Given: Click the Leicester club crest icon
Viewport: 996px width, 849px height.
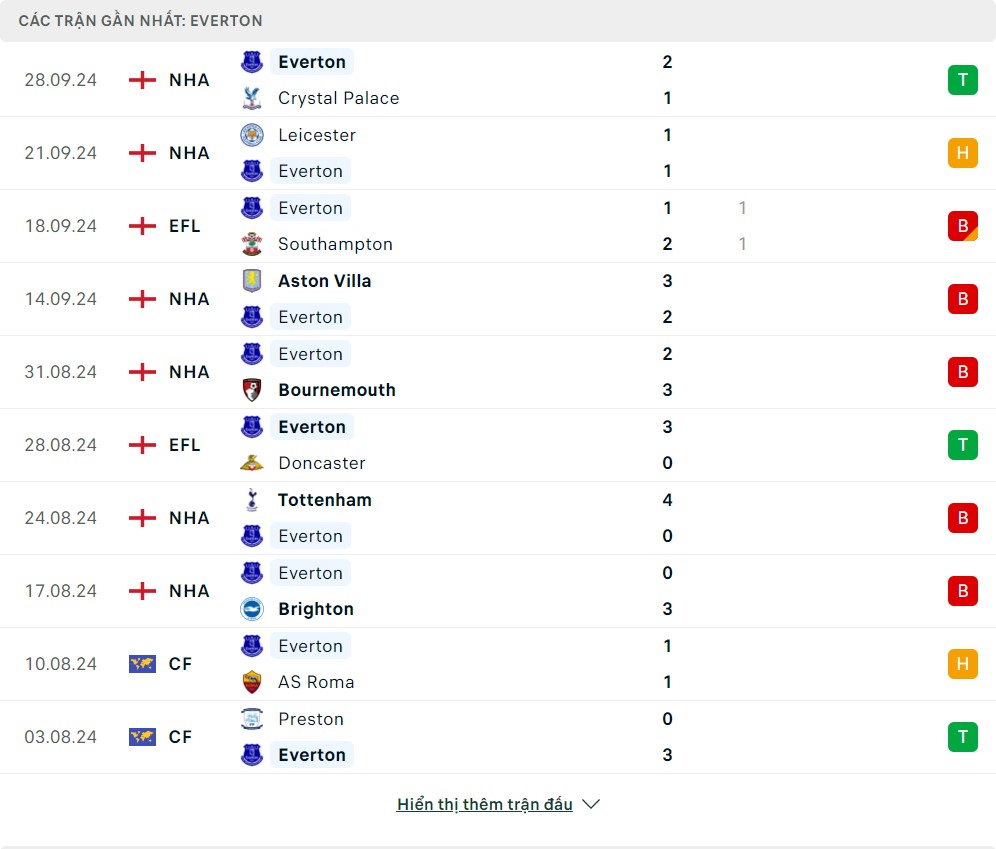Looking at the screenshot, I should click(x=252, y=135).
